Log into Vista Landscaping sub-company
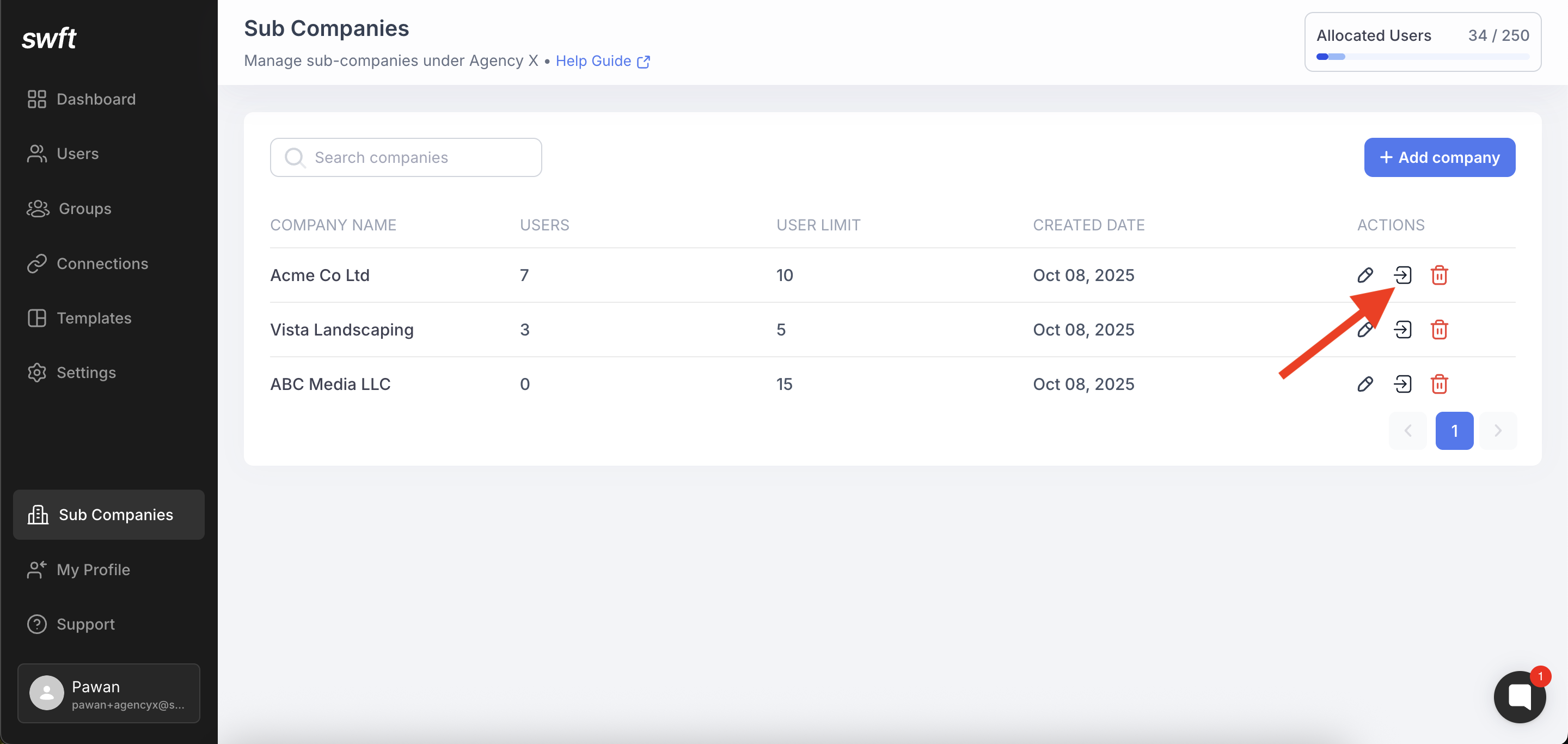1568x744 pixels. 1402,330
